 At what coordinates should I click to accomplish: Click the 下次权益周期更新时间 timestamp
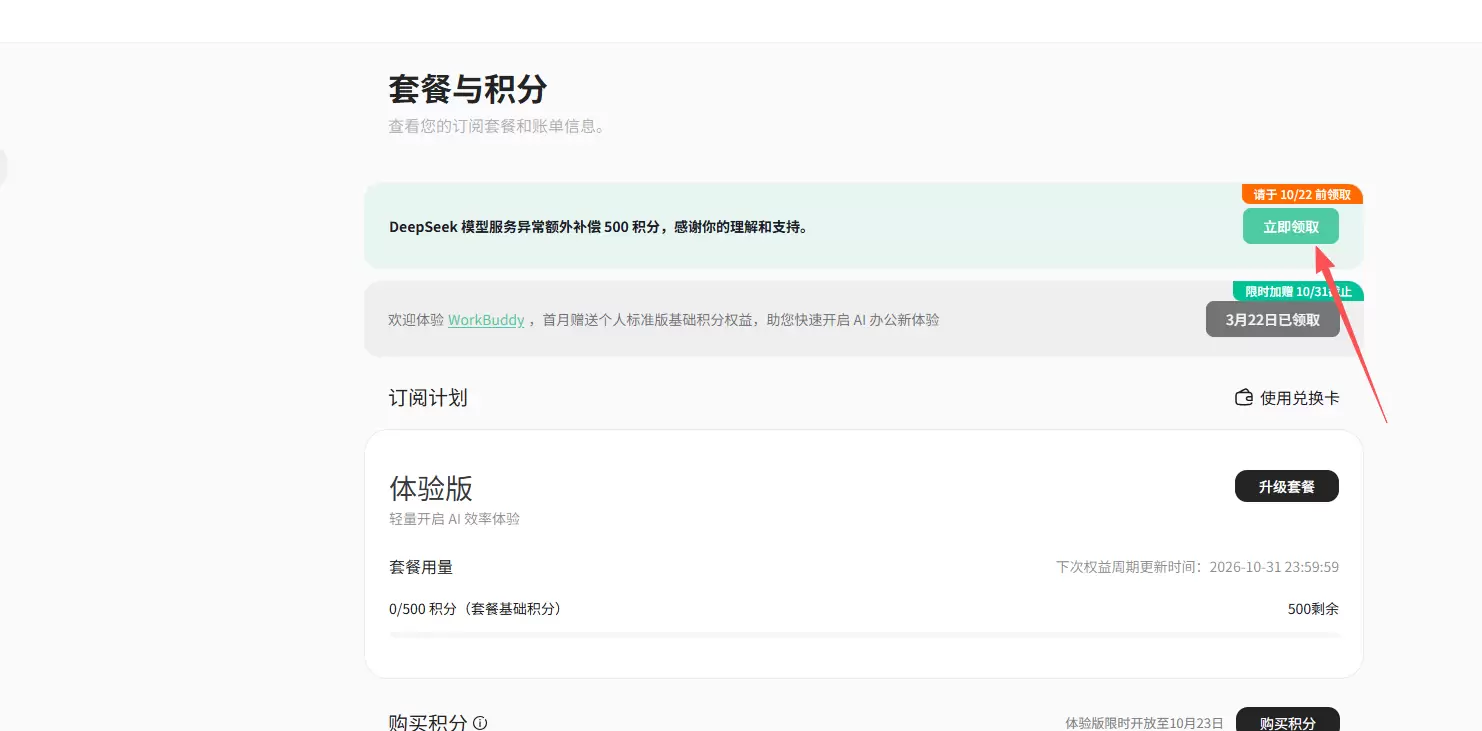[1197, 567]
